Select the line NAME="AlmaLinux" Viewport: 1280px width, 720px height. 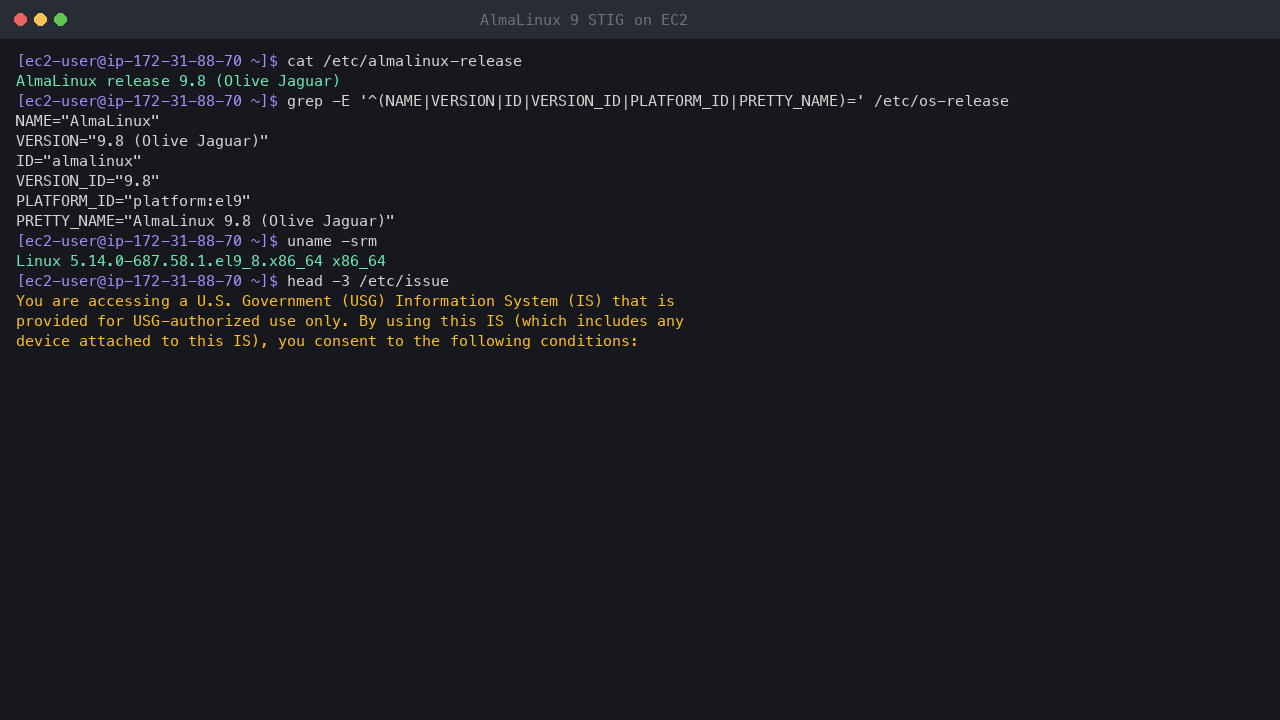(88, 121)
